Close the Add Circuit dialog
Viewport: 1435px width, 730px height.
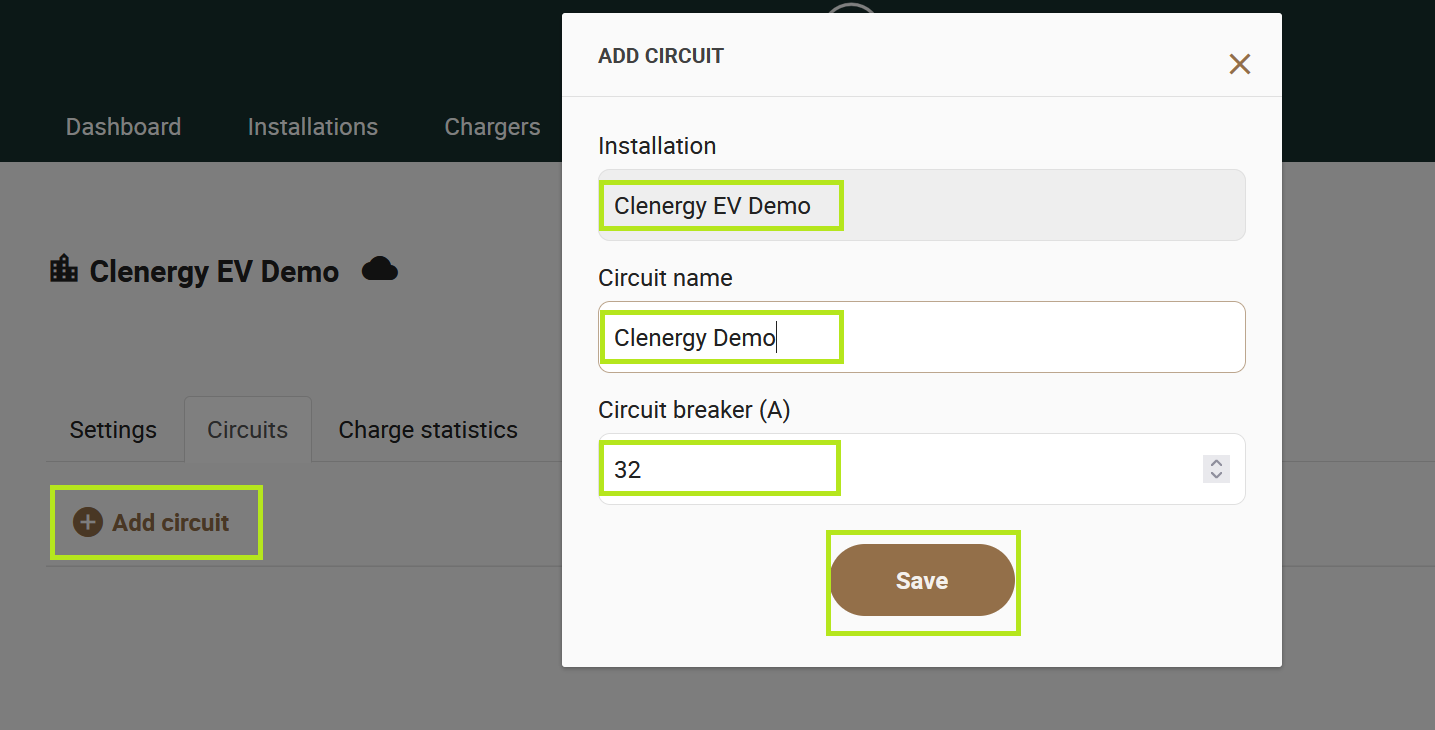[1240, 64]
